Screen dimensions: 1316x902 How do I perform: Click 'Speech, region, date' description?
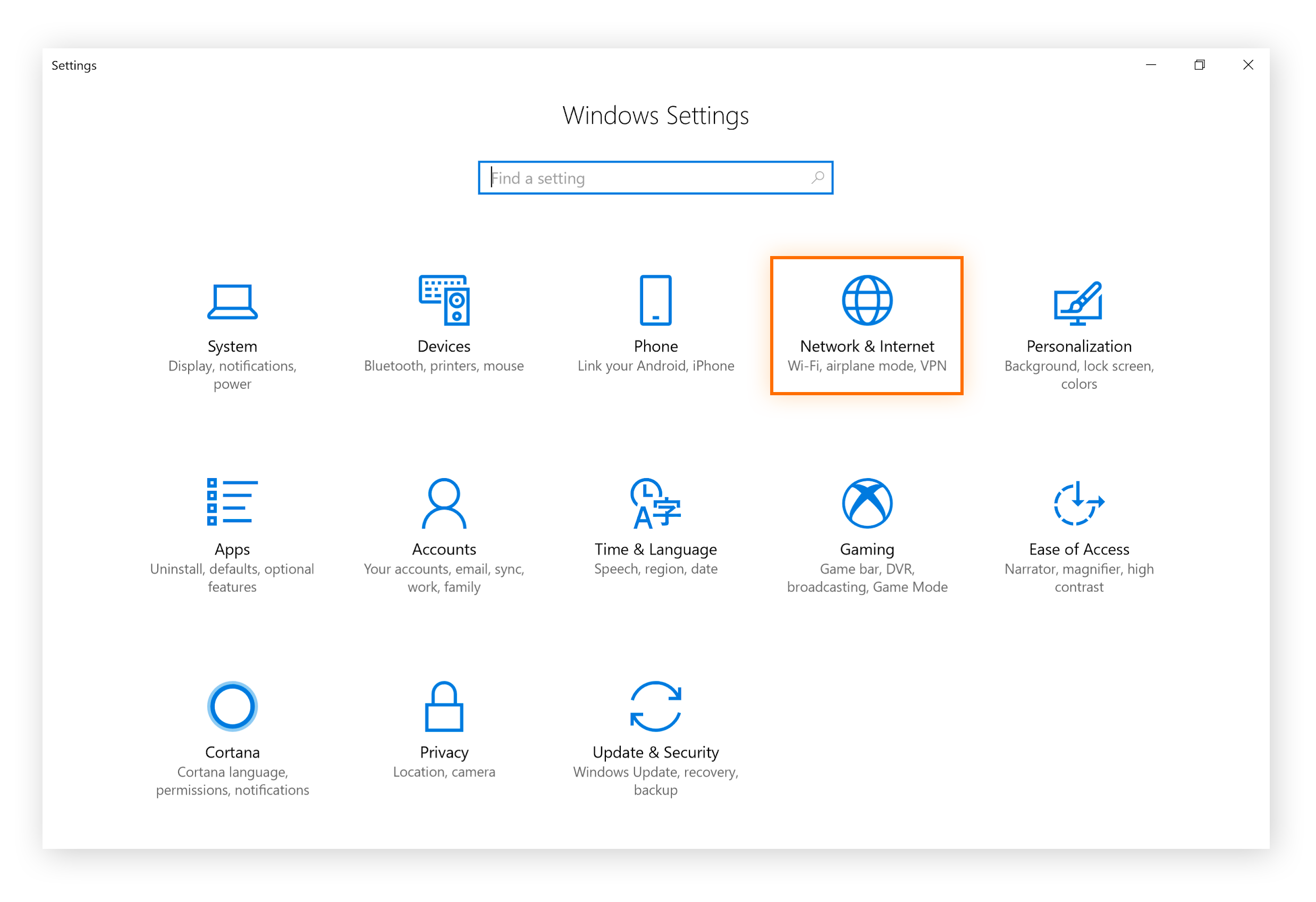click(x=656, y=570)
